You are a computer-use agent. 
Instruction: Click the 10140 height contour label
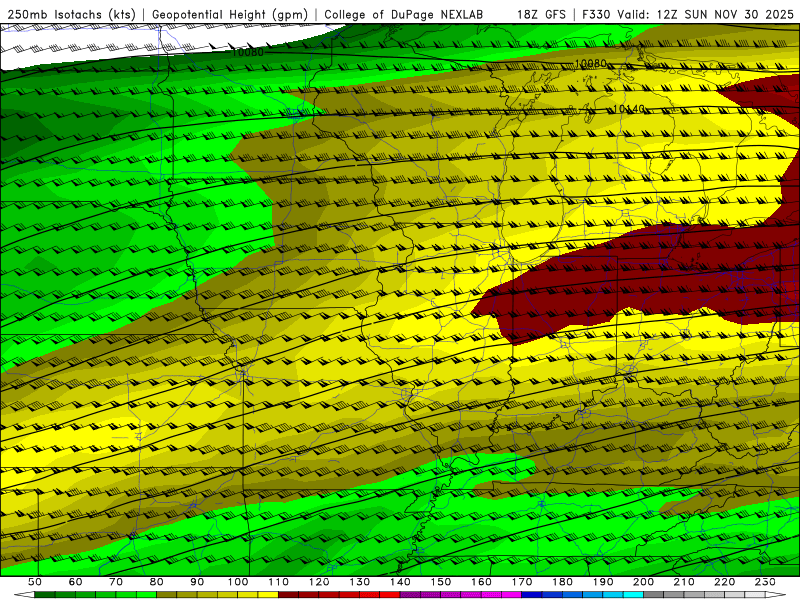tap(628, 109)
